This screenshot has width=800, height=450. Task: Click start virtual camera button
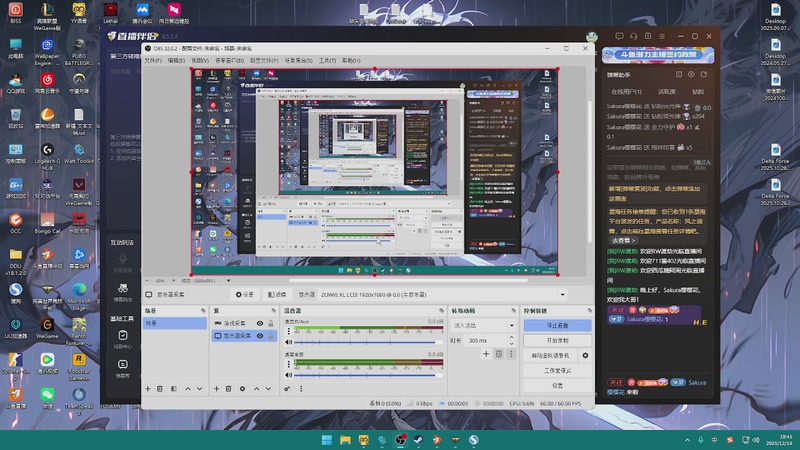pyautogui.click(x=551, y=355)
